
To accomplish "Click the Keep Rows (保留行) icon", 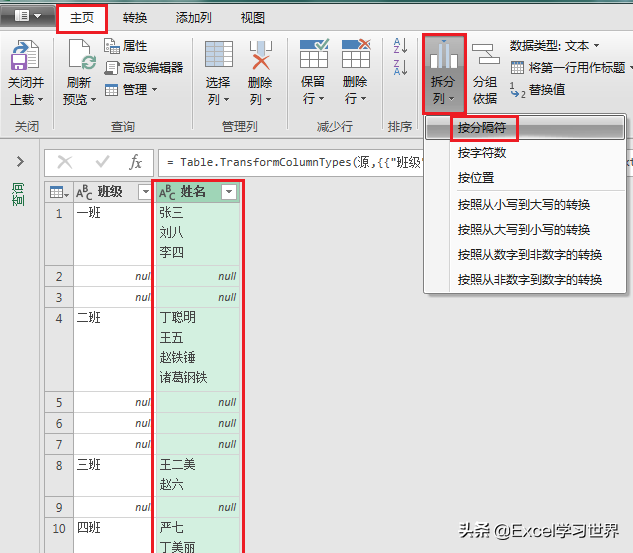I will 314,53.
